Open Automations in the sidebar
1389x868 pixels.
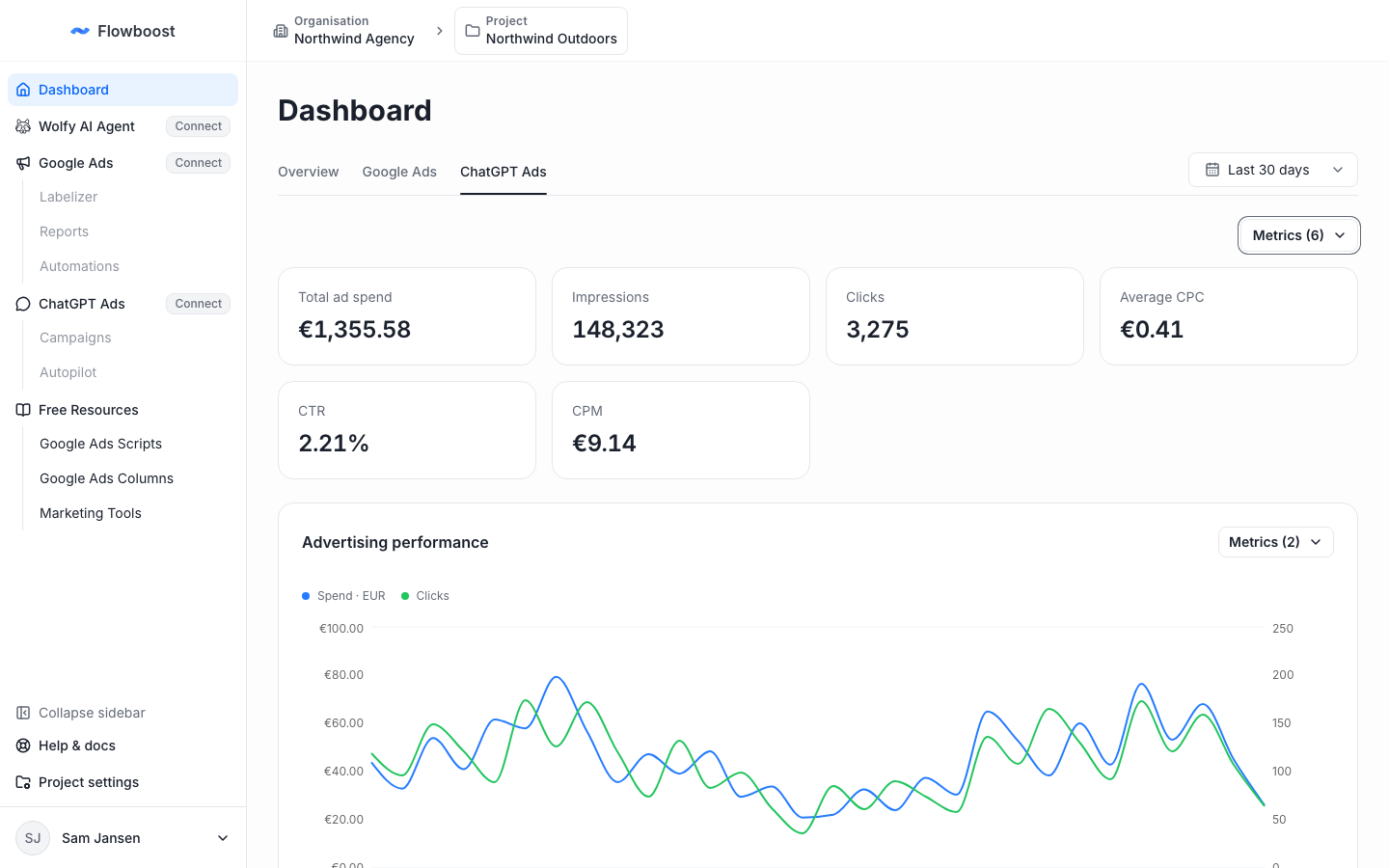click(79, 266)
